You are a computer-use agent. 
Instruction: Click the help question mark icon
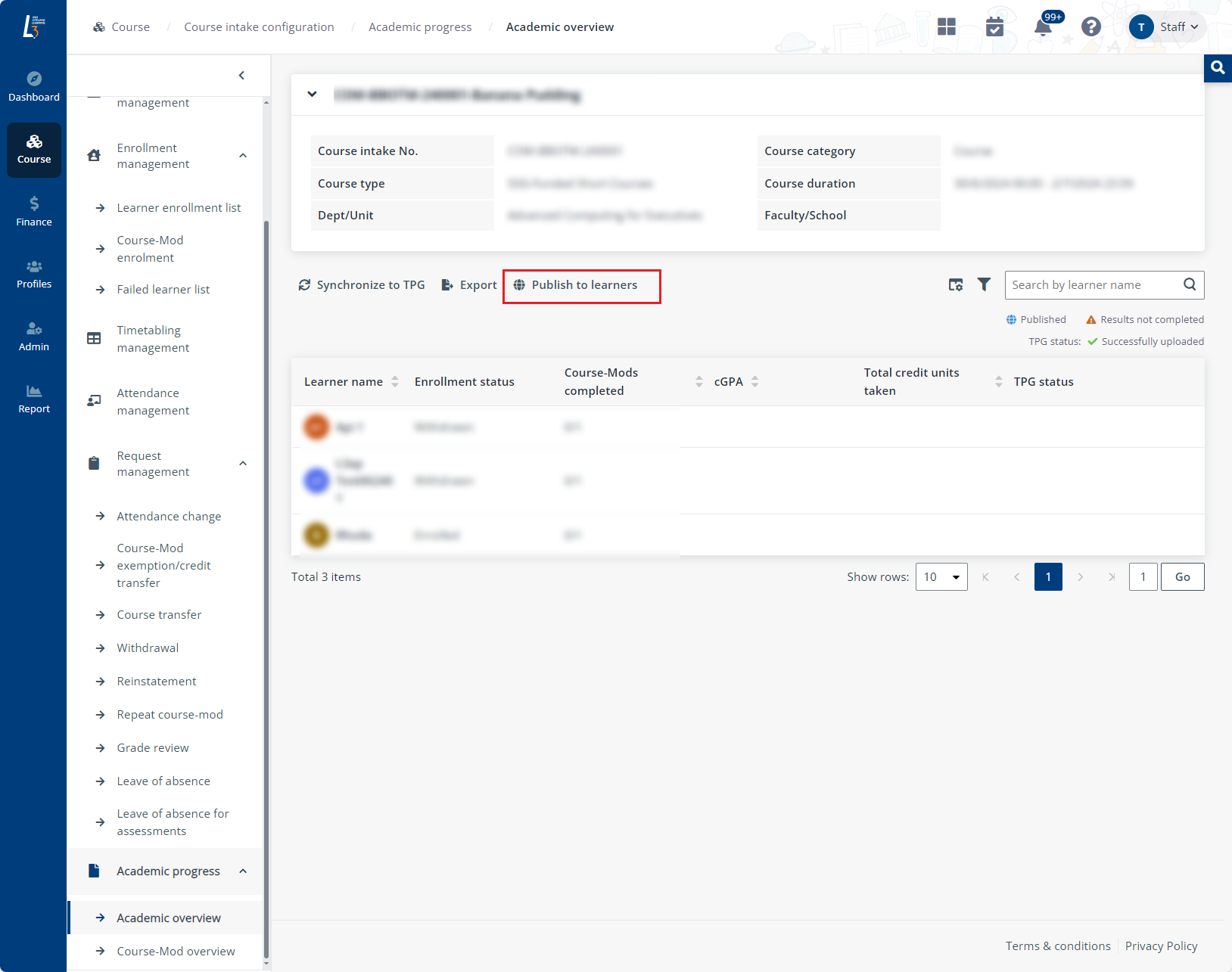click(1090, 27)
